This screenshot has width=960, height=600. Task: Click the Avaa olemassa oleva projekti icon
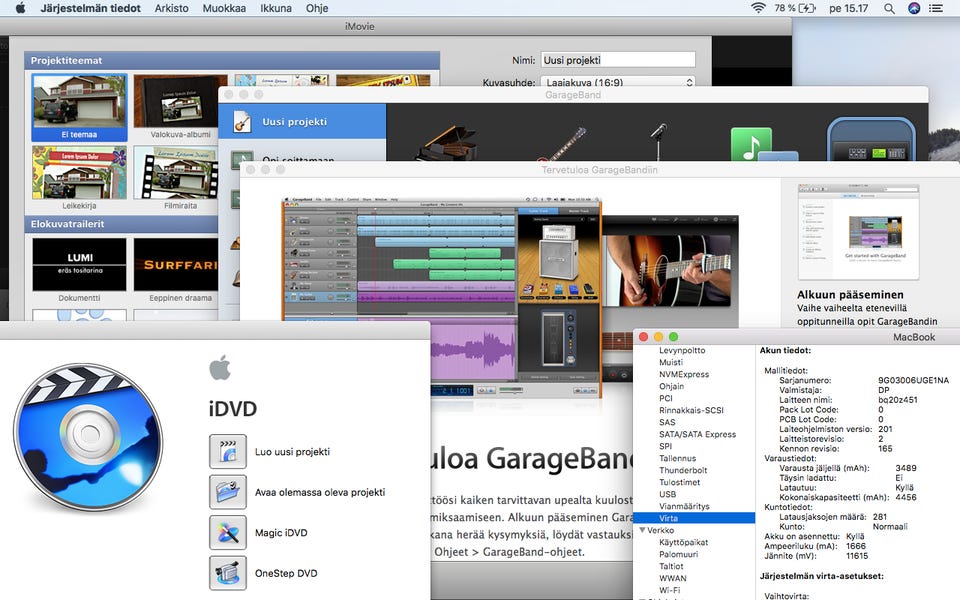pyautogui.click(x=228, y=492)
